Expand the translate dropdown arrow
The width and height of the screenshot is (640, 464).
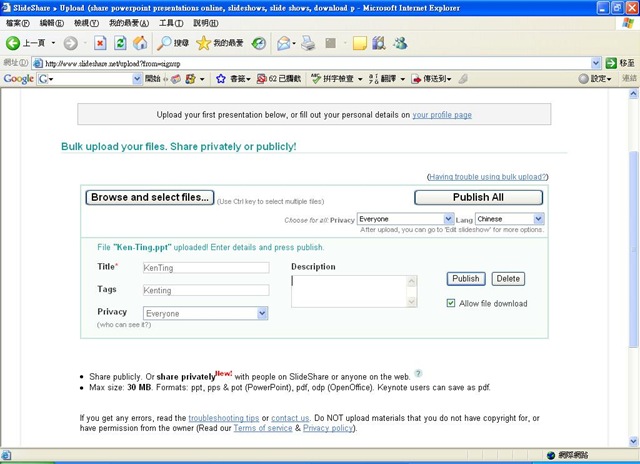tap(402, 79)
